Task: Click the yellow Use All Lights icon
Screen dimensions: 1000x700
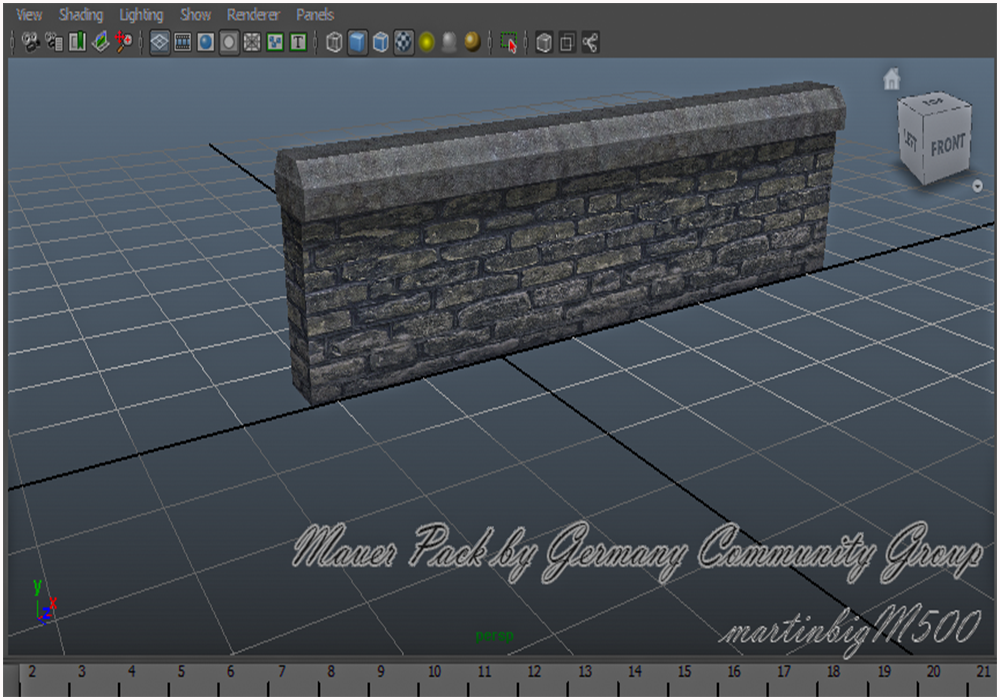Action: coord(427,43)
